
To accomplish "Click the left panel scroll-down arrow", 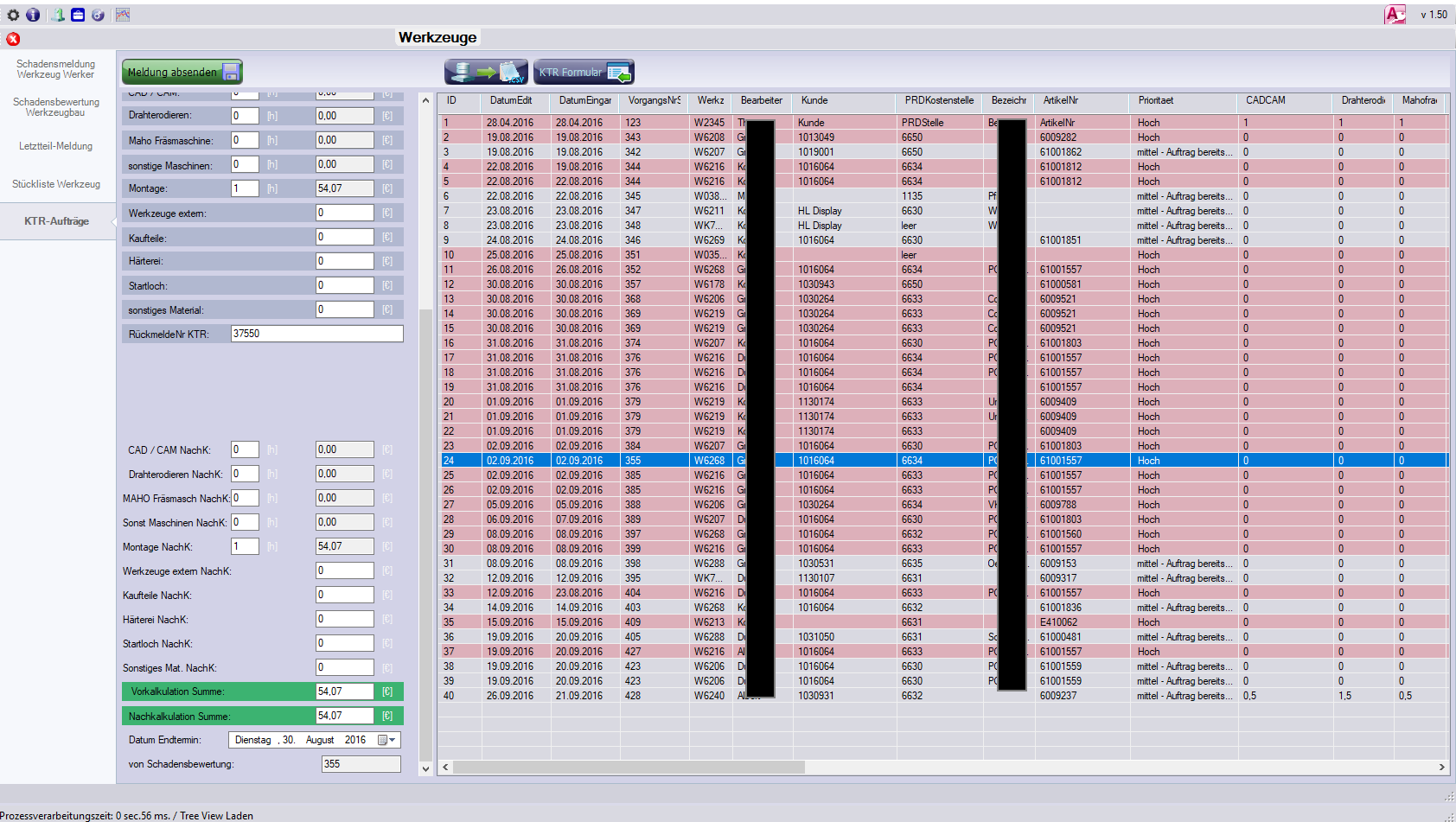I will coord(425,768).
